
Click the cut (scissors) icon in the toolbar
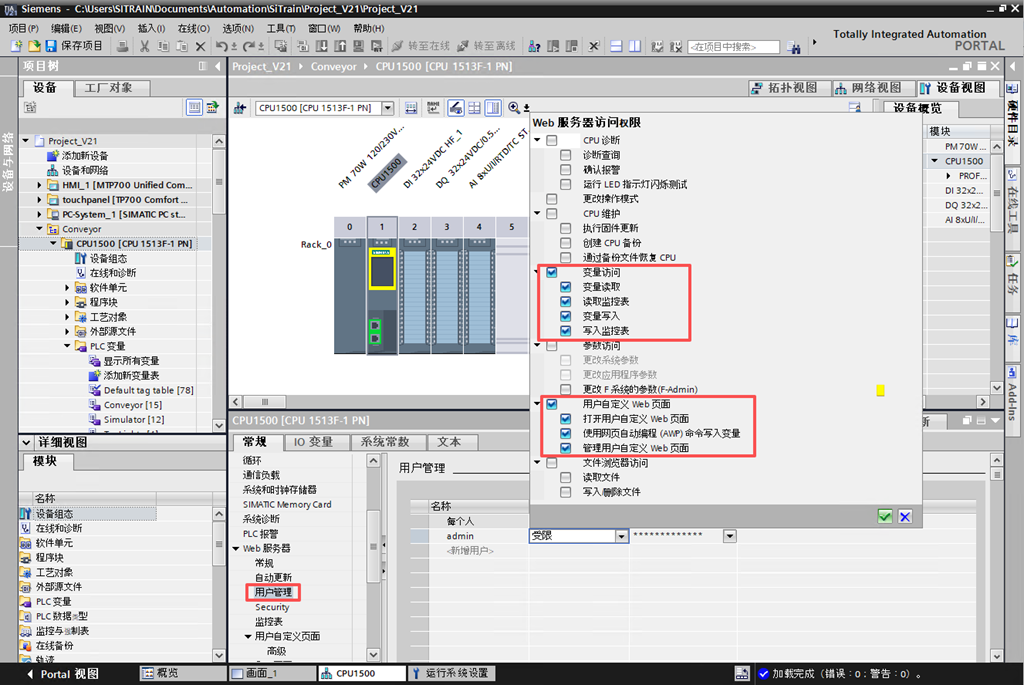(x=145, y=46)
